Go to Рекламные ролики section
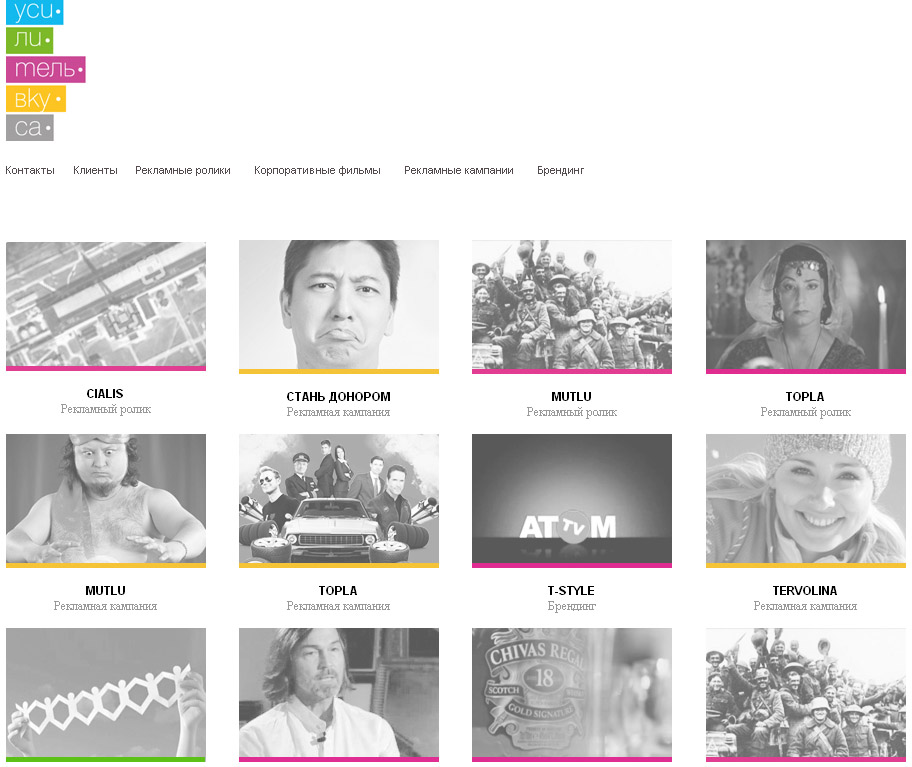Screen dimensions: 912x767 (183, 170)
